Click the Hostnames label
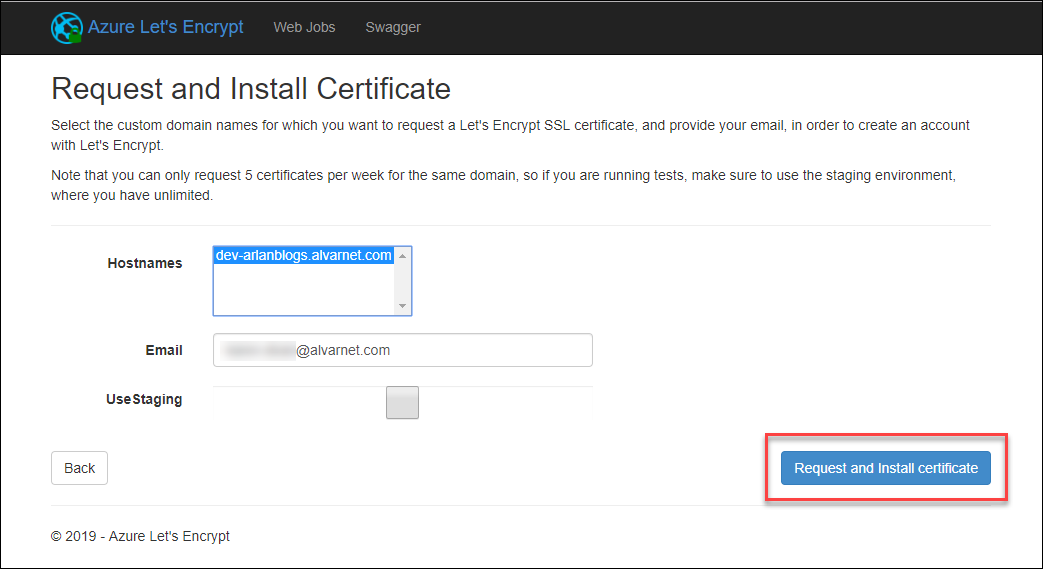The image size is (1043, 569). [x=145, y=263]
